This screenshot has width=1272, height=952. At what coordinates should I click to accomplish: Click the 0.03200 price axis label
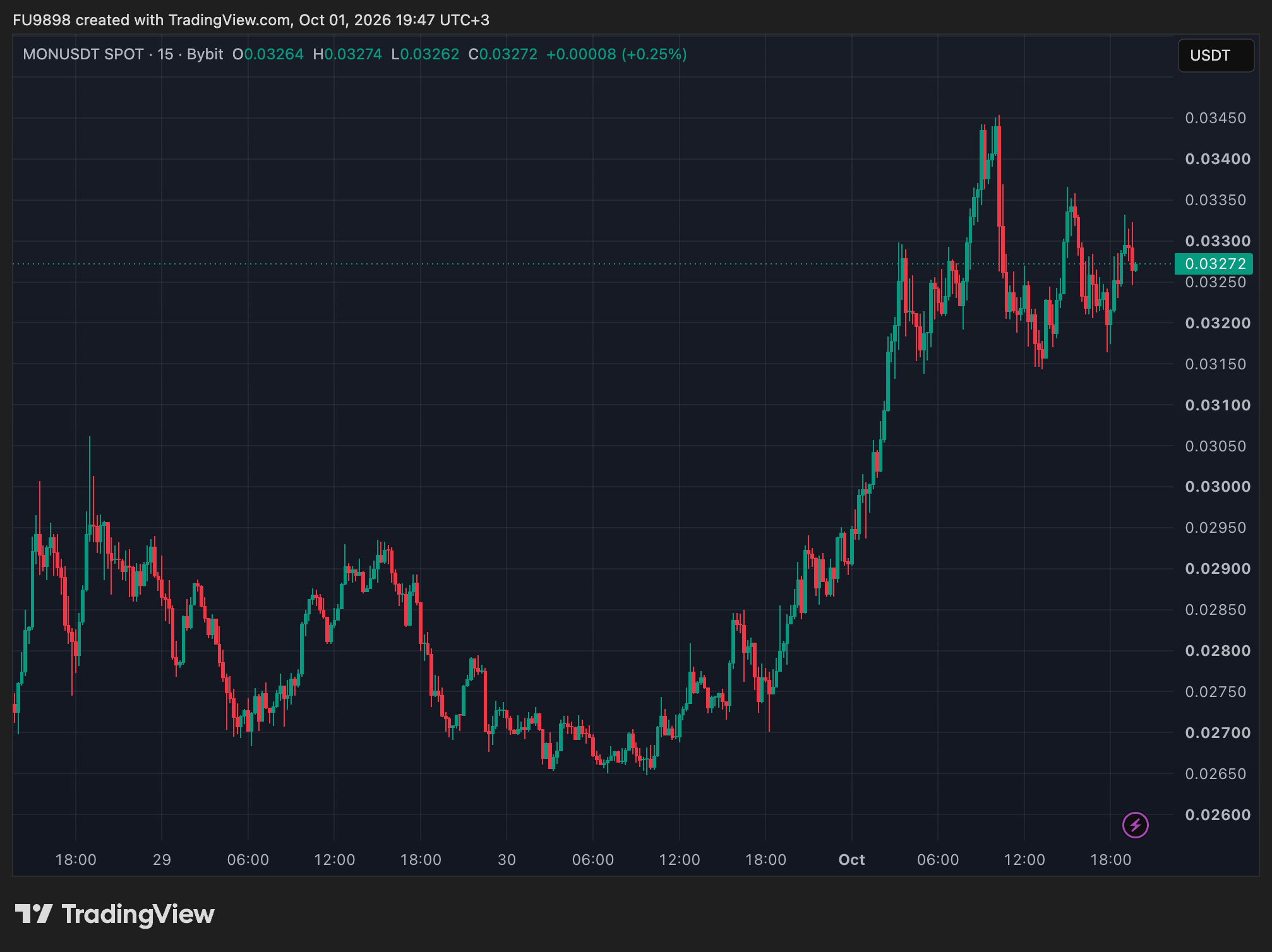pyautogui.click(x=1218, y=323)
